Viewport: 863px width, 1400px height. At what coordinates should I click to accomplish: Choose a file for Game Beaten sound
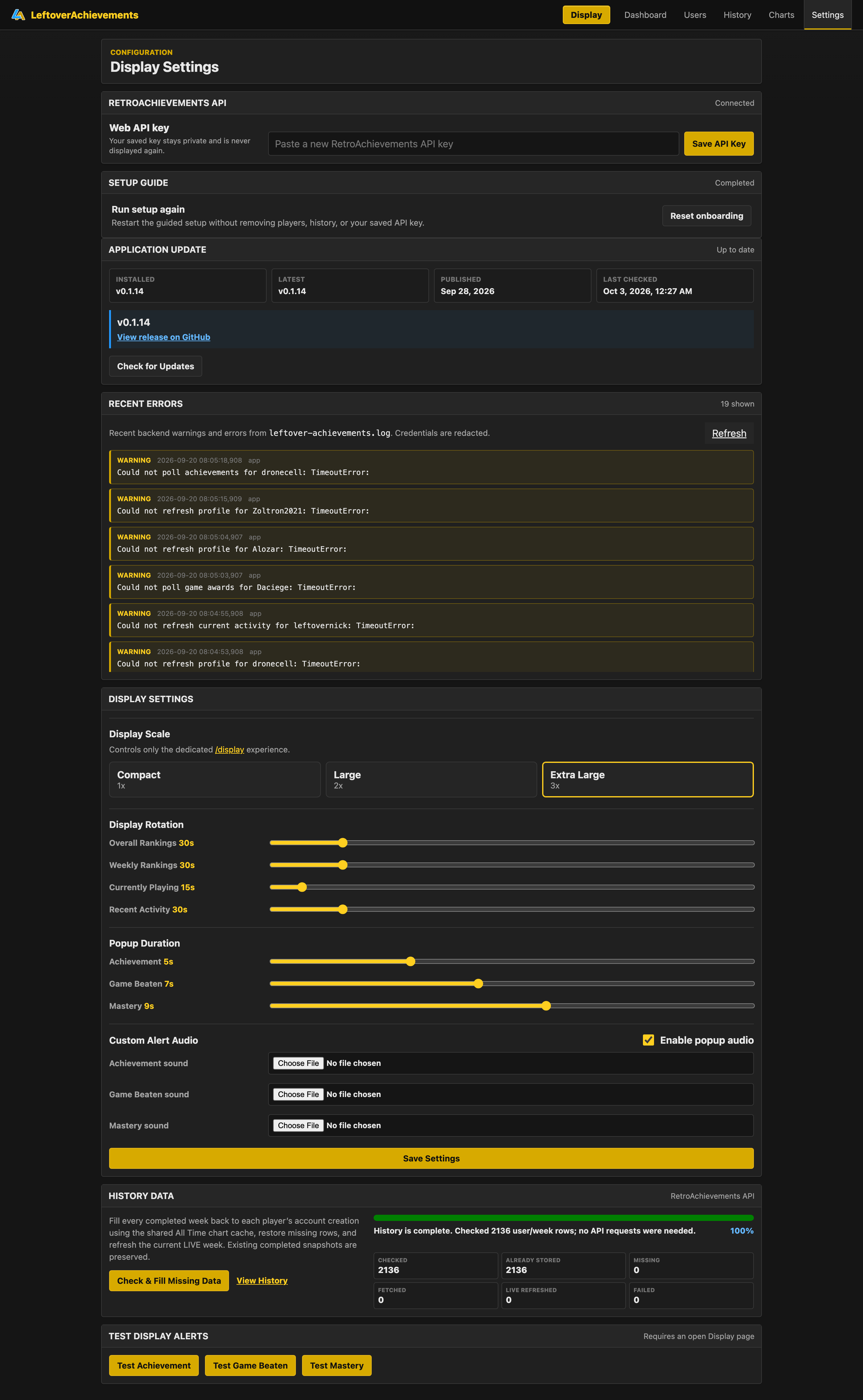point(299,1095)
